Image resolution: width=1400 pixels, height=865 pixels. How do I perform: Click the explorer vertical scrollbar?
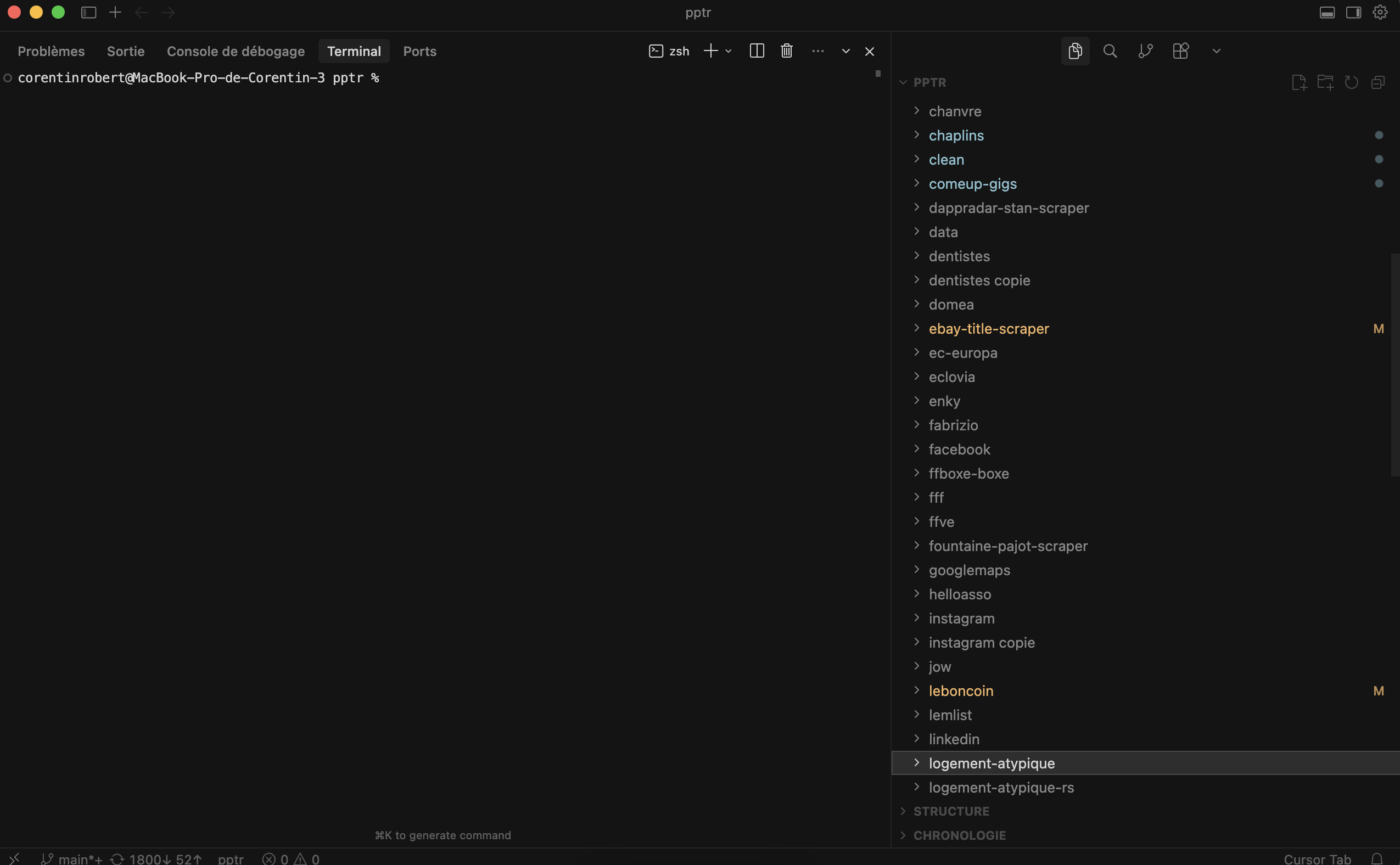point(1395,364)
